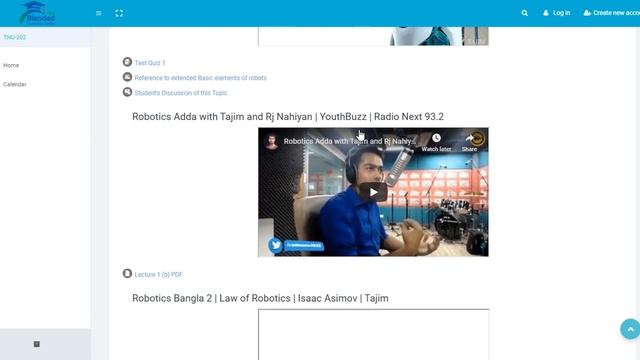
Task: Open Lecture 1 (b) PDF link
Action: click(x=158, y=275)
